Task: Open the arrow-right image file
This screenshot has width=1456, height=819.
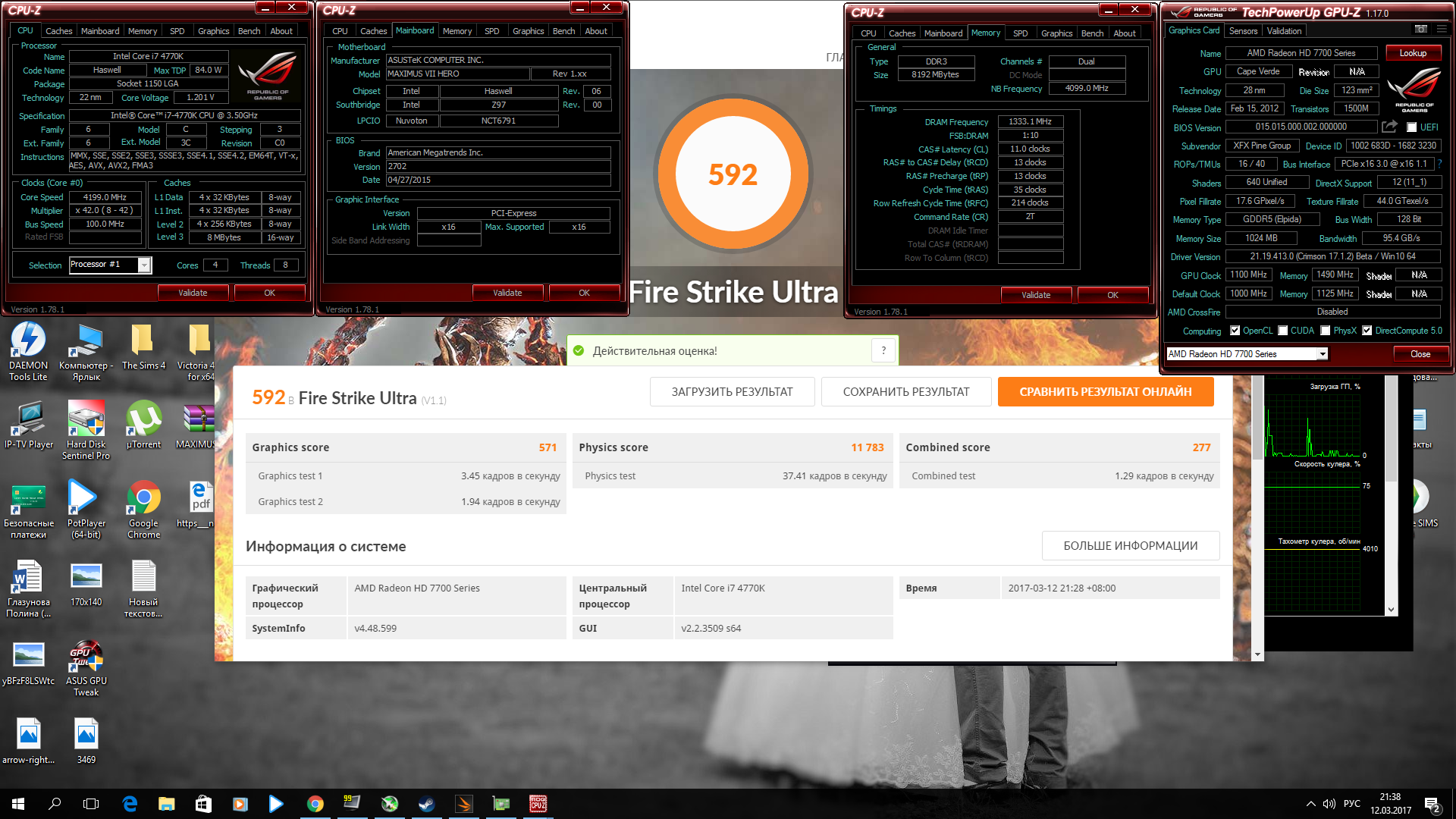Action: 29,741
